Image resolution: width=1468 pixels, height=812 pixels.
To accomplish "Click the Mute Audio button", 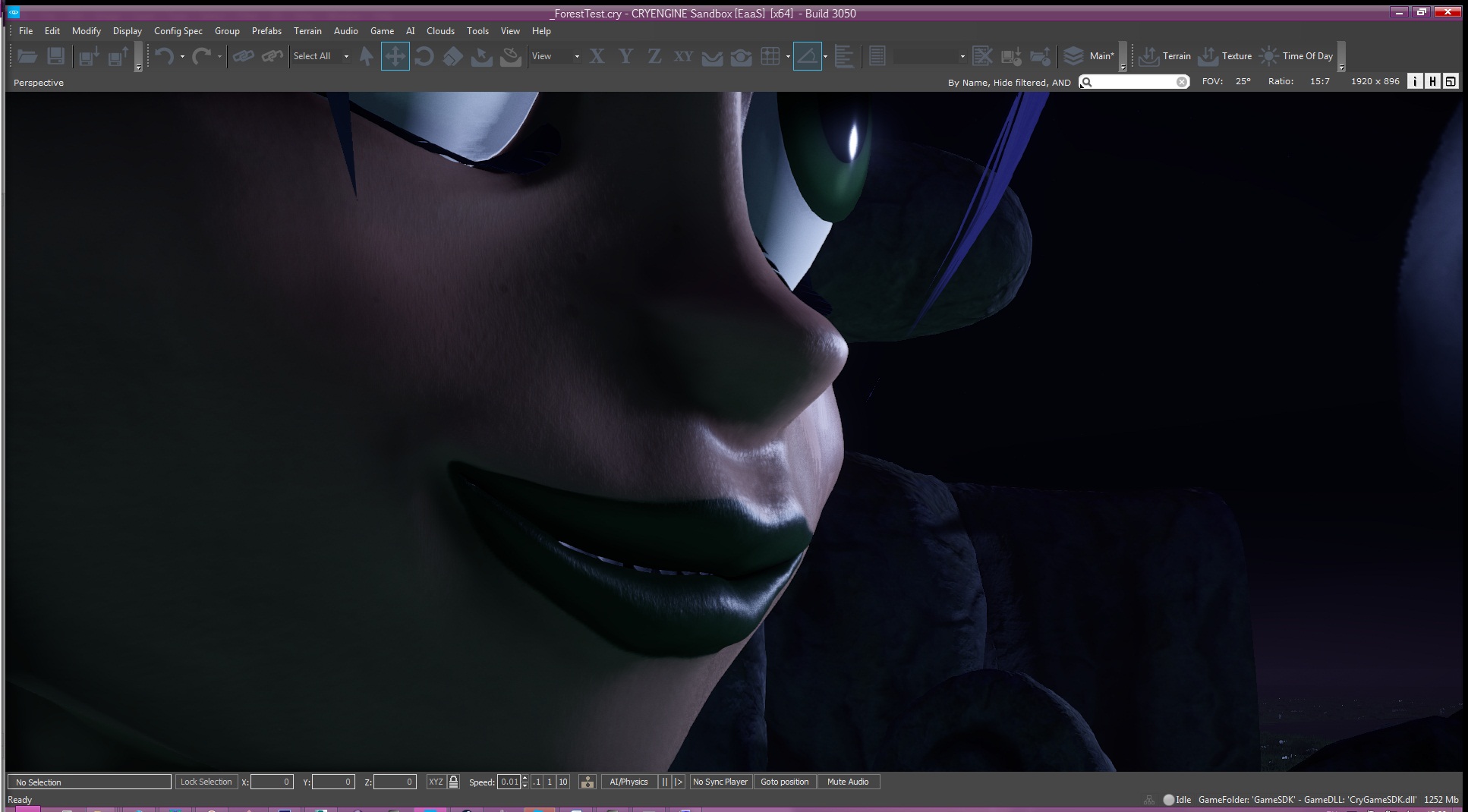I will click(x=848, y=782).
